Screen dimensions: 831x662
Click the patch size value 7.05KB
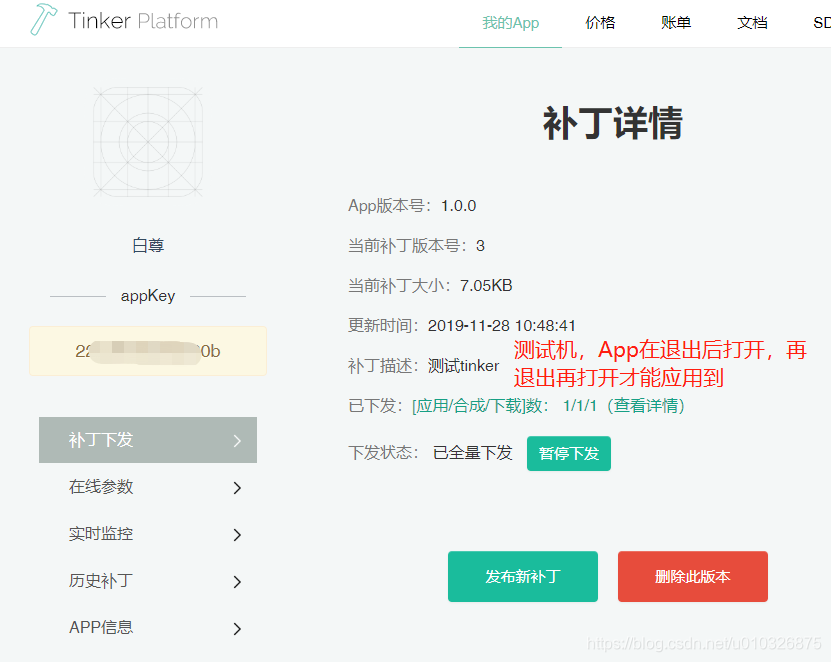(x=486, y=286)
